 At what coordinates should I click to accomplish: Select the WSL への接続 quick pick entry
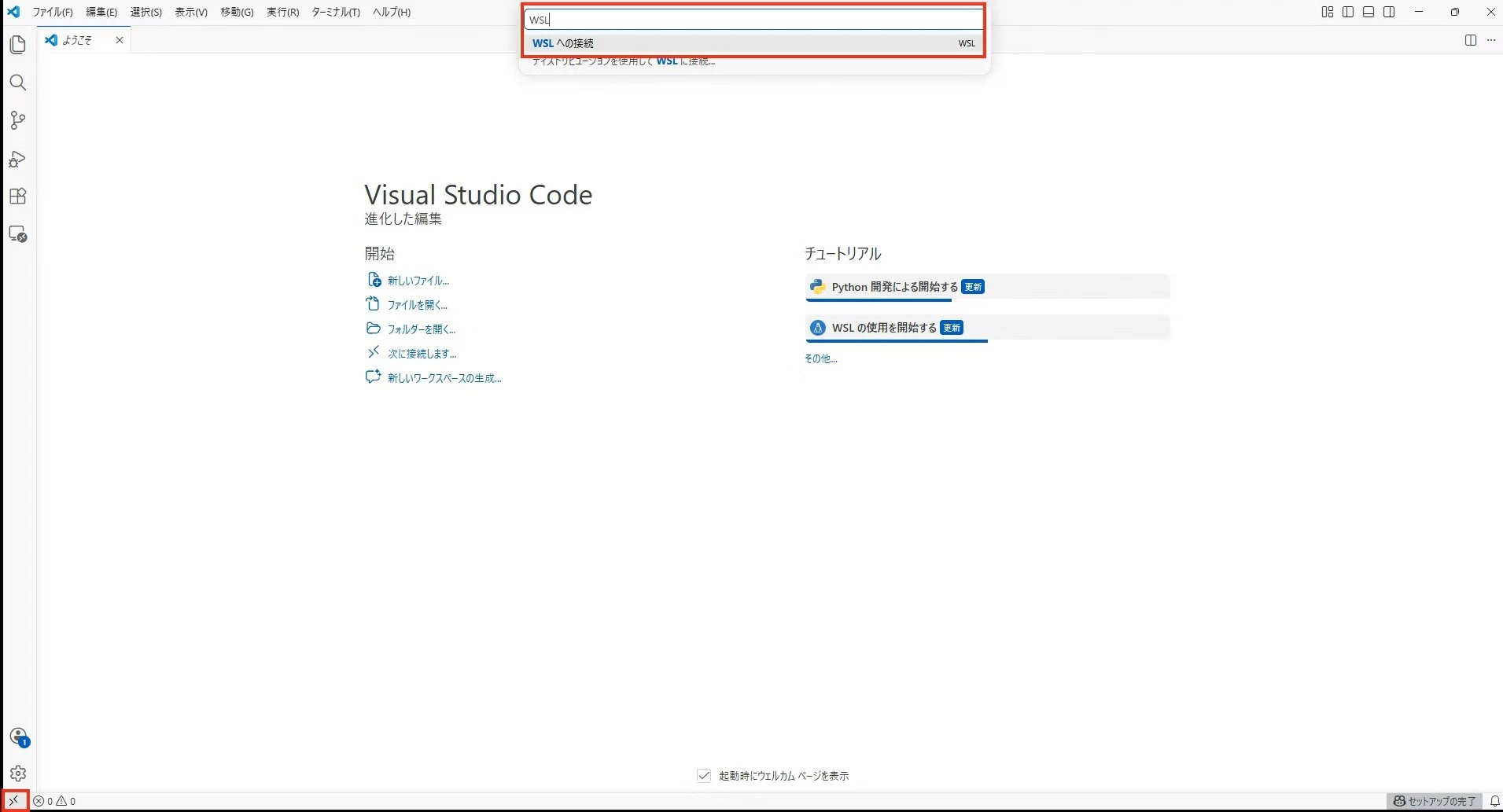pos(753,43)
